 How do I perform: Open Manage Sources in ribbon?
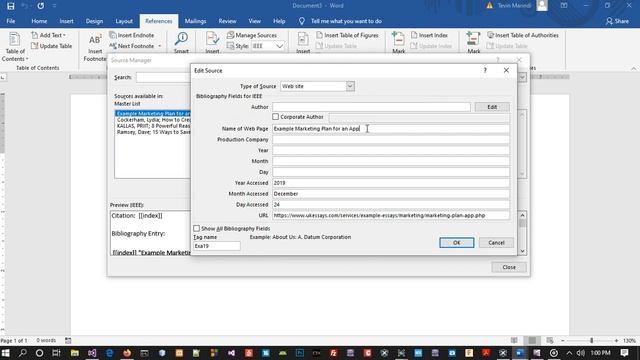click(x=252, y=35)
